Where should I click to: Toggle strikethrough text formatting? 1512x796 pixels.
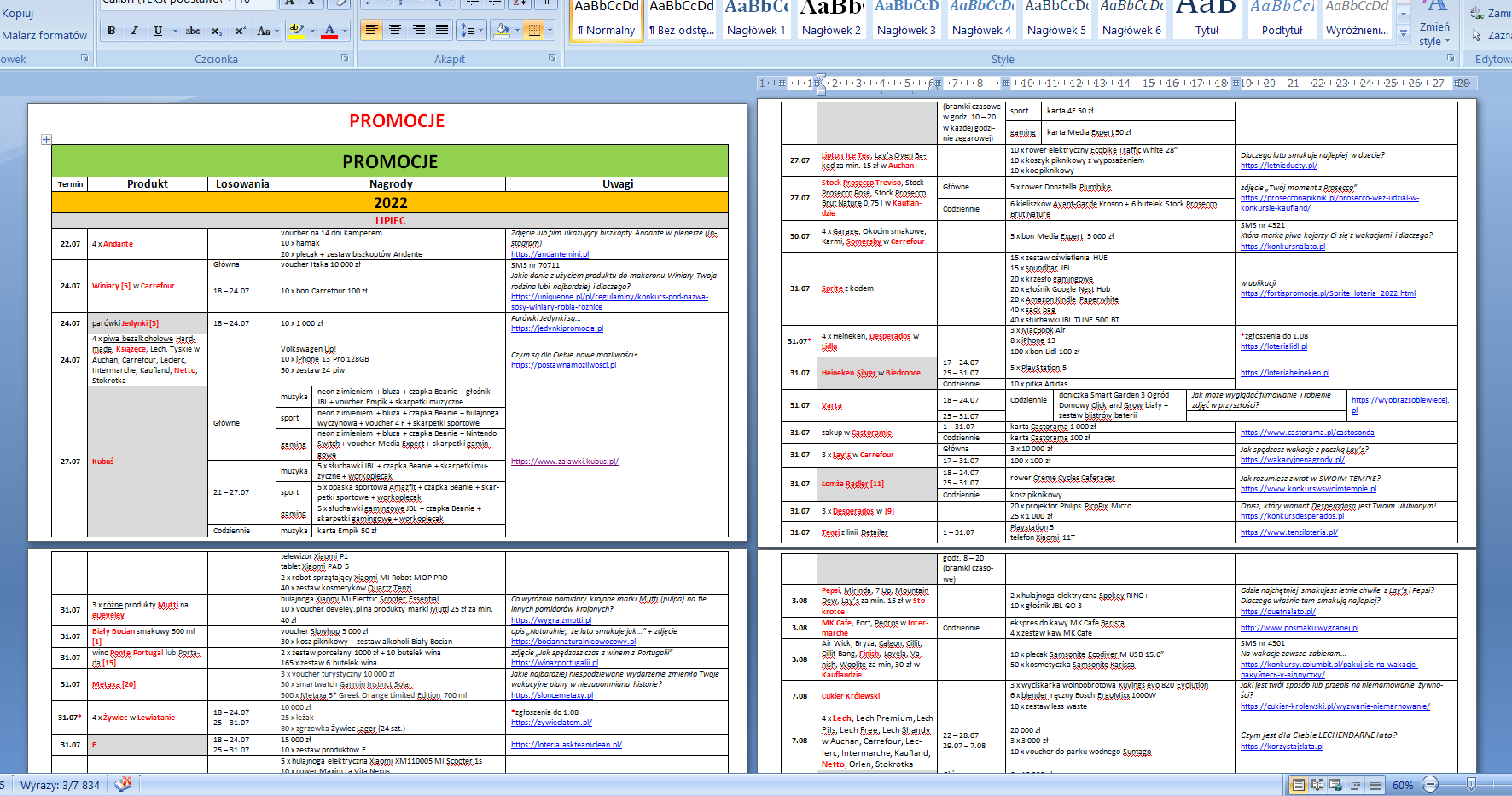pos(193,31)
